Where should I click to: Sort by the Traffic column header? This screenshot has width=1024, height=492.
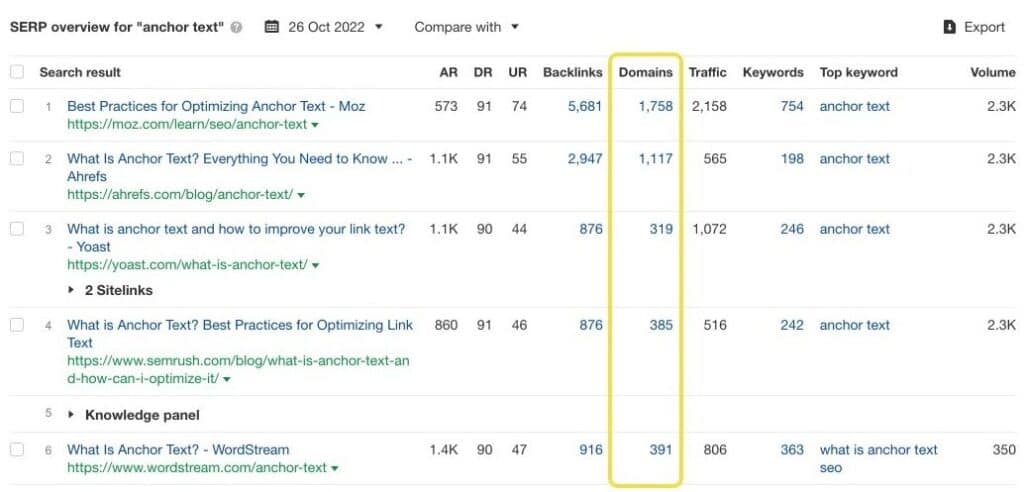coord(708,72)
